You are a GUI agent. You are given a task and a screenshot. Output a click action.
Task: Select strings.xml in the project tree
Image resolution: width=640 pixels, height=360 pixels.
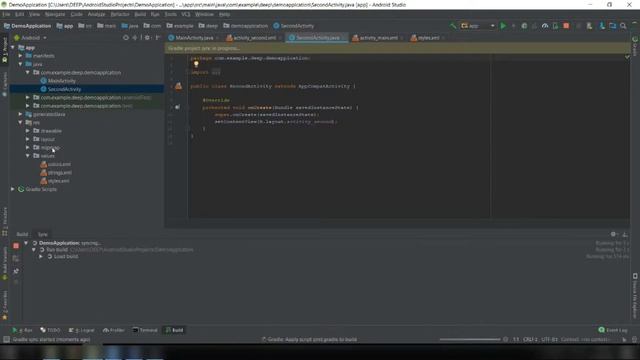click(x=60, y=172)
